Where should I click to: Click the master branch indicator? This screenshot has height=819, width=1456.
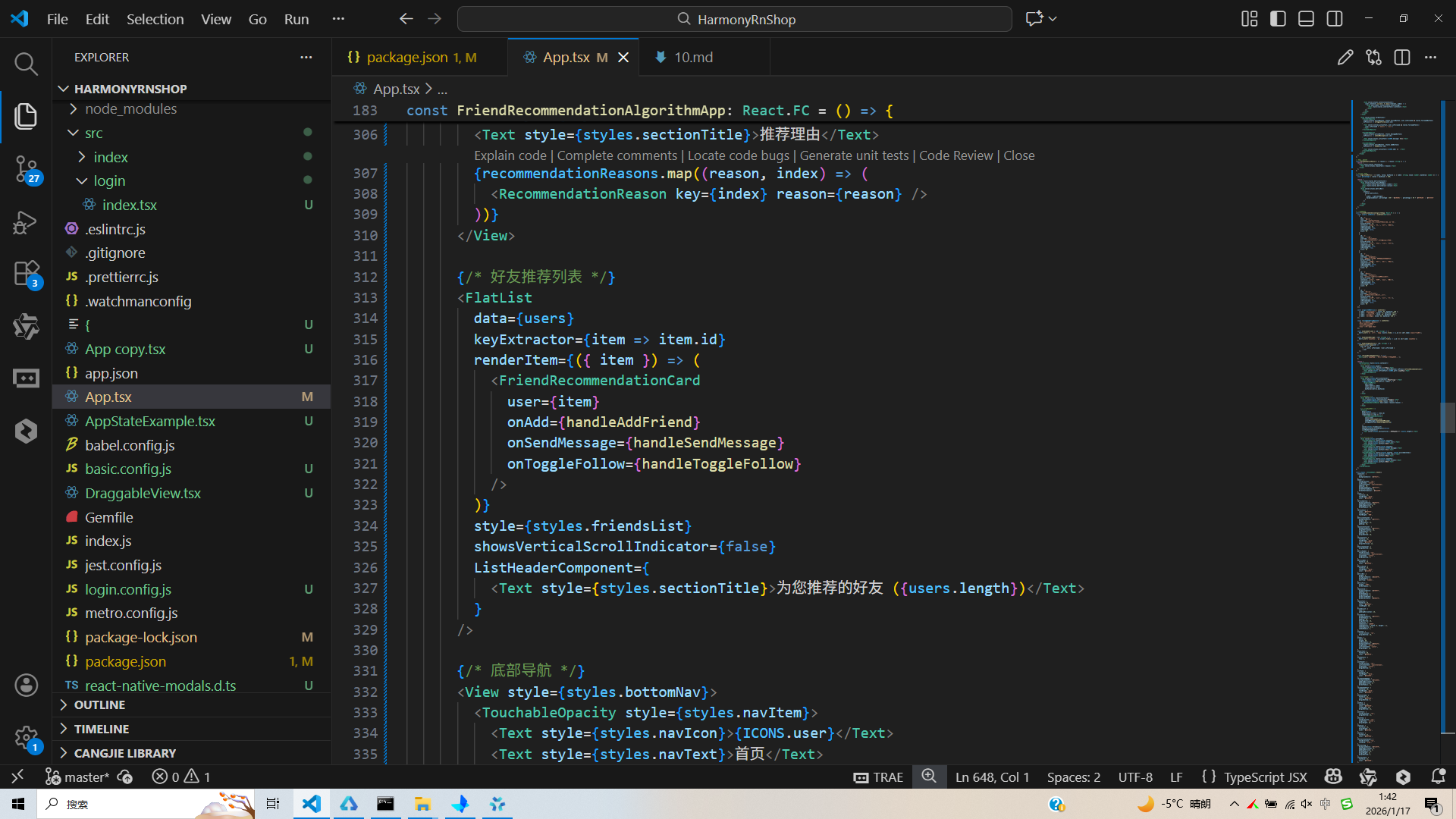[x=77, y=777]
